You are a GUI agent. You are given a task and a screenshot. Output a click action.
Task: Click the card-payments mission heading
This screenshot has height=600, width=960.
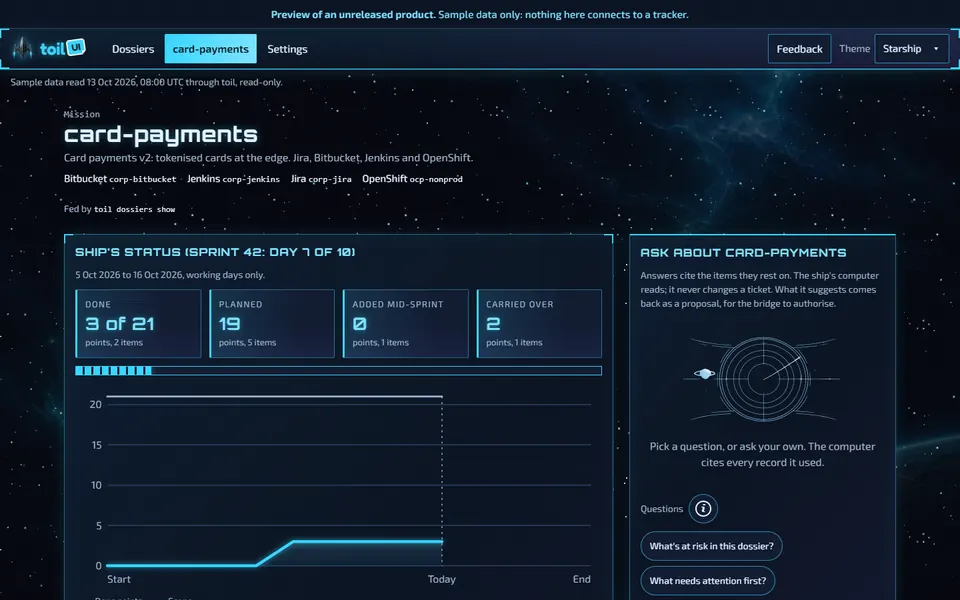(160, 135)
